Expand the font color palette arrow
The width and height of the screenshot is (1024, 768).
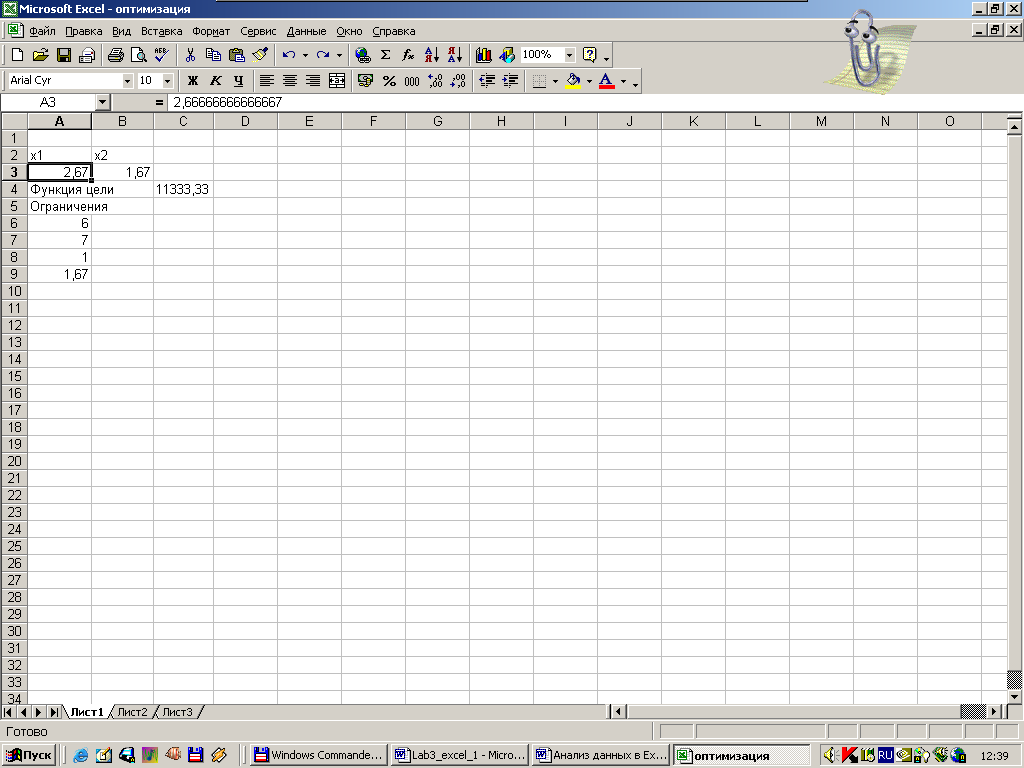click(x=623, y=81)
